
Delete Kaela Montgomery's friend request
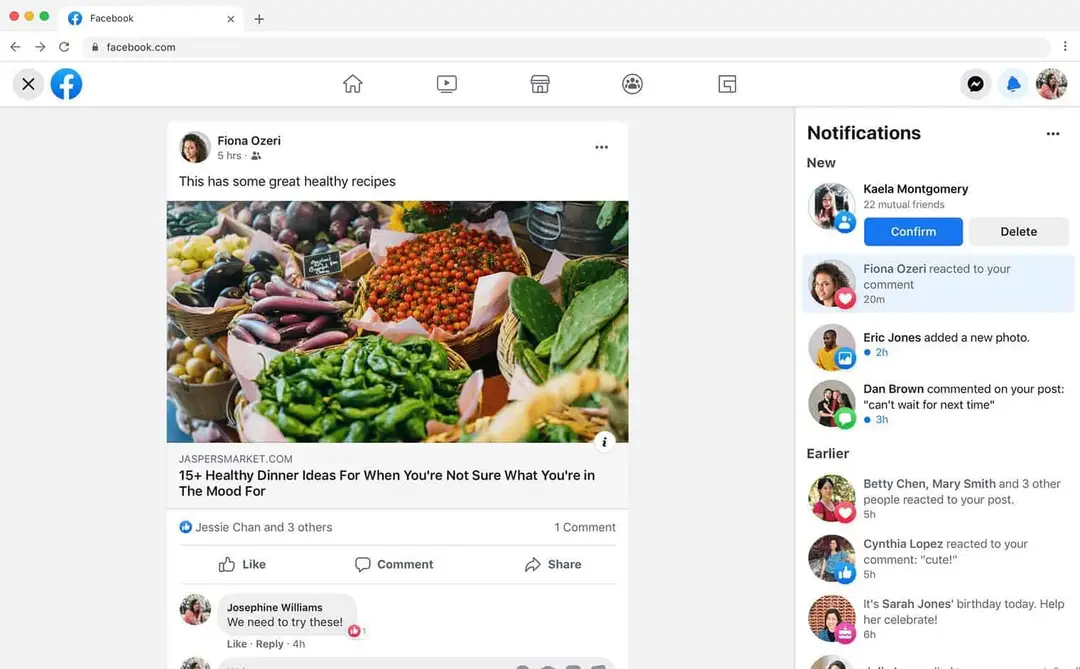1019,231
